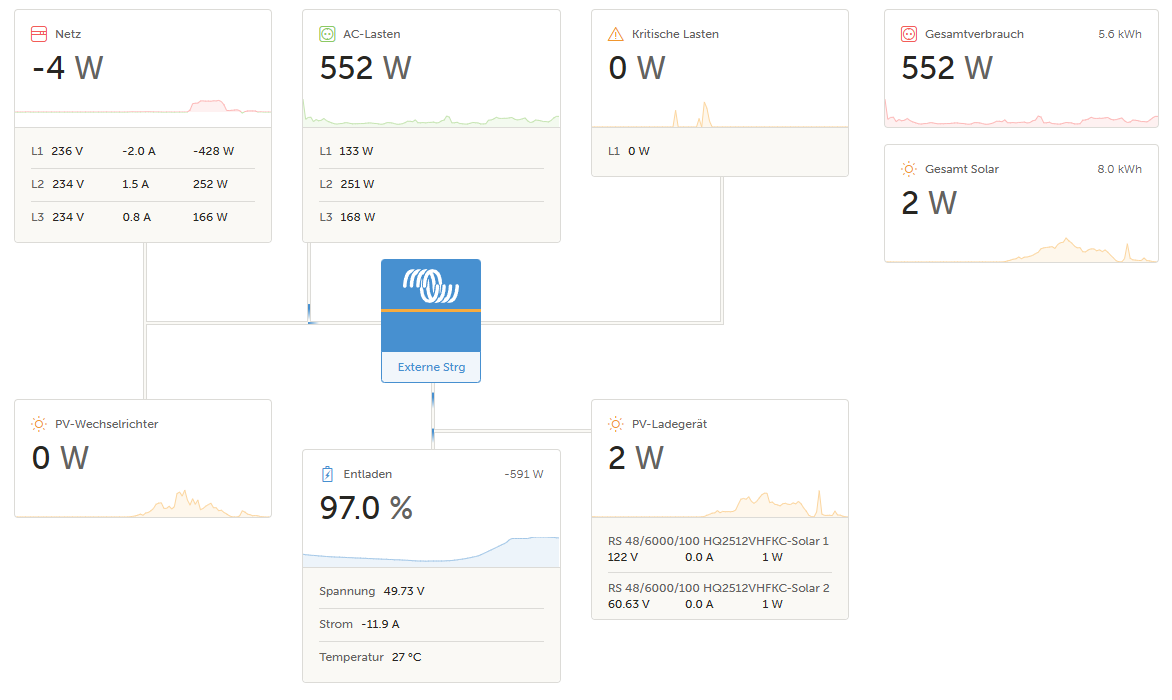
Task: Click the Netz L1 -428 W value
Action: pyautogui.click(x=214, y=151)
